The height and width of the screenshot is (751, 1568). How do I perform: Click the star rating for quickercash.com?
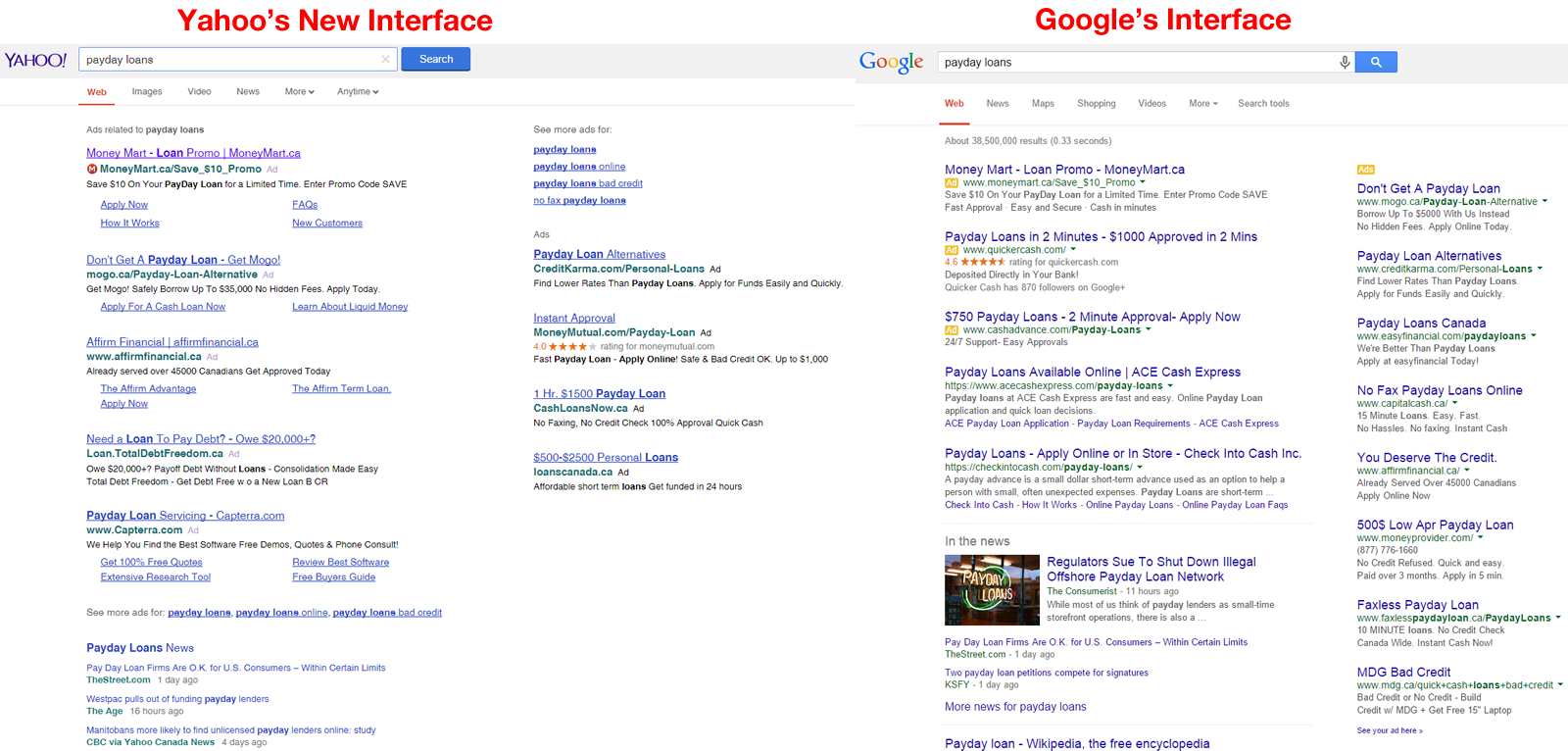[982, 263]
